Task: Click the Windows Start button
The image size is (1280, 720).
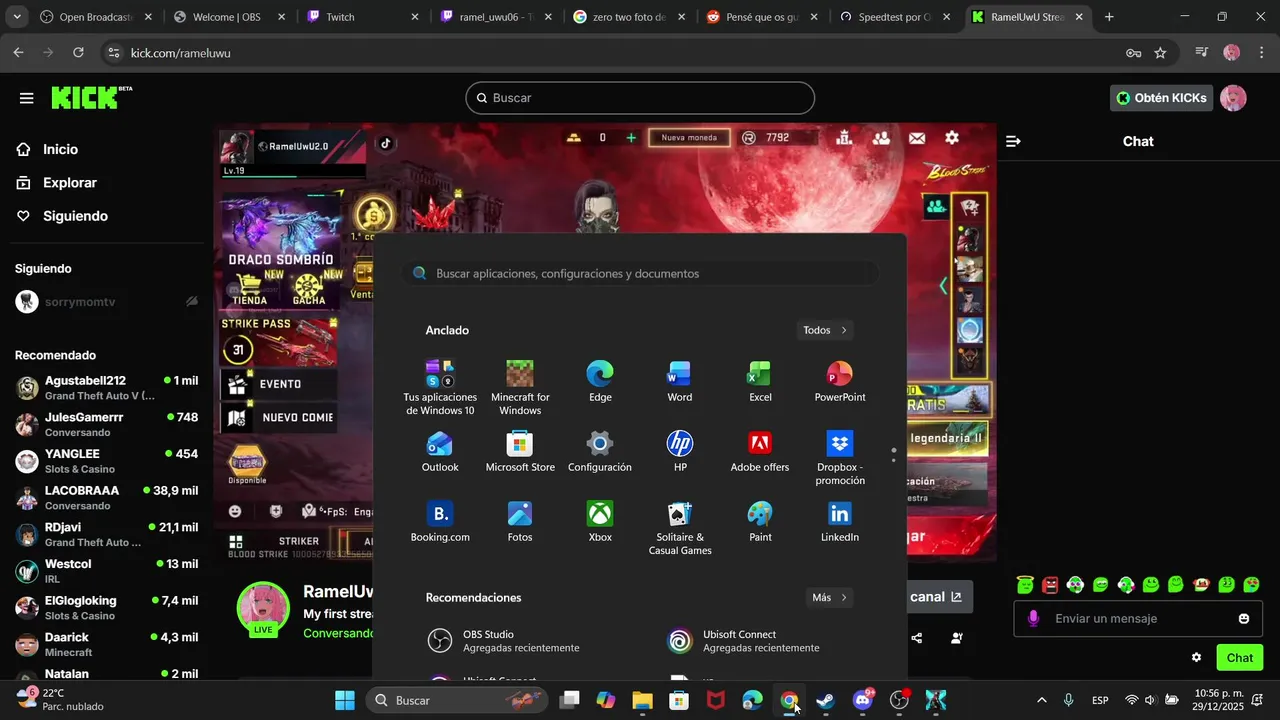Action: click(345, 700)
